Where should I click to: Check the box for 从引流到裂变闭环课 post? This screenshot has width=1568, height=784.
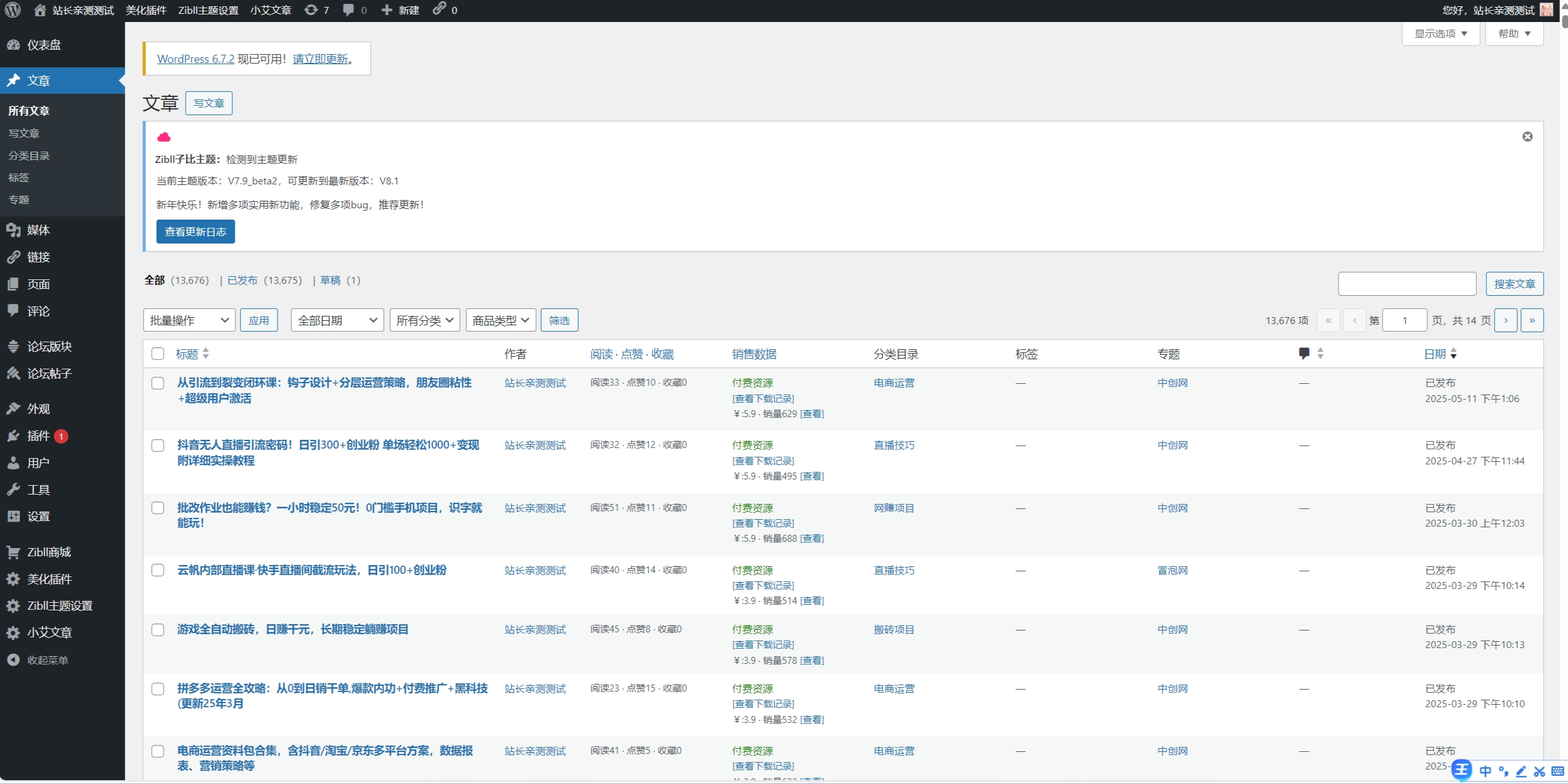[158, 383]
